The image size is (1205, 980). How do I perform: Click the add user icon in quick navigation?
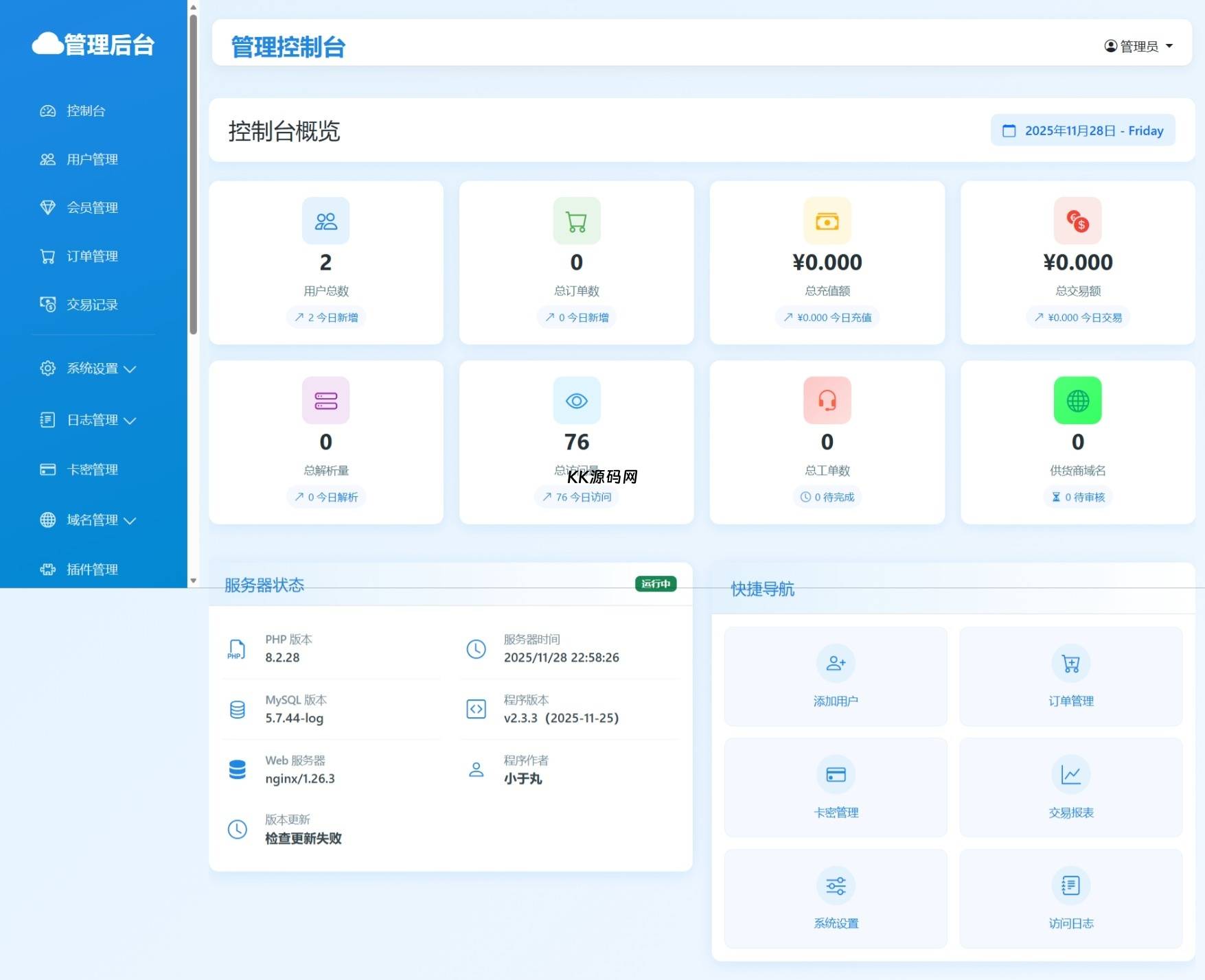[836, 663]
